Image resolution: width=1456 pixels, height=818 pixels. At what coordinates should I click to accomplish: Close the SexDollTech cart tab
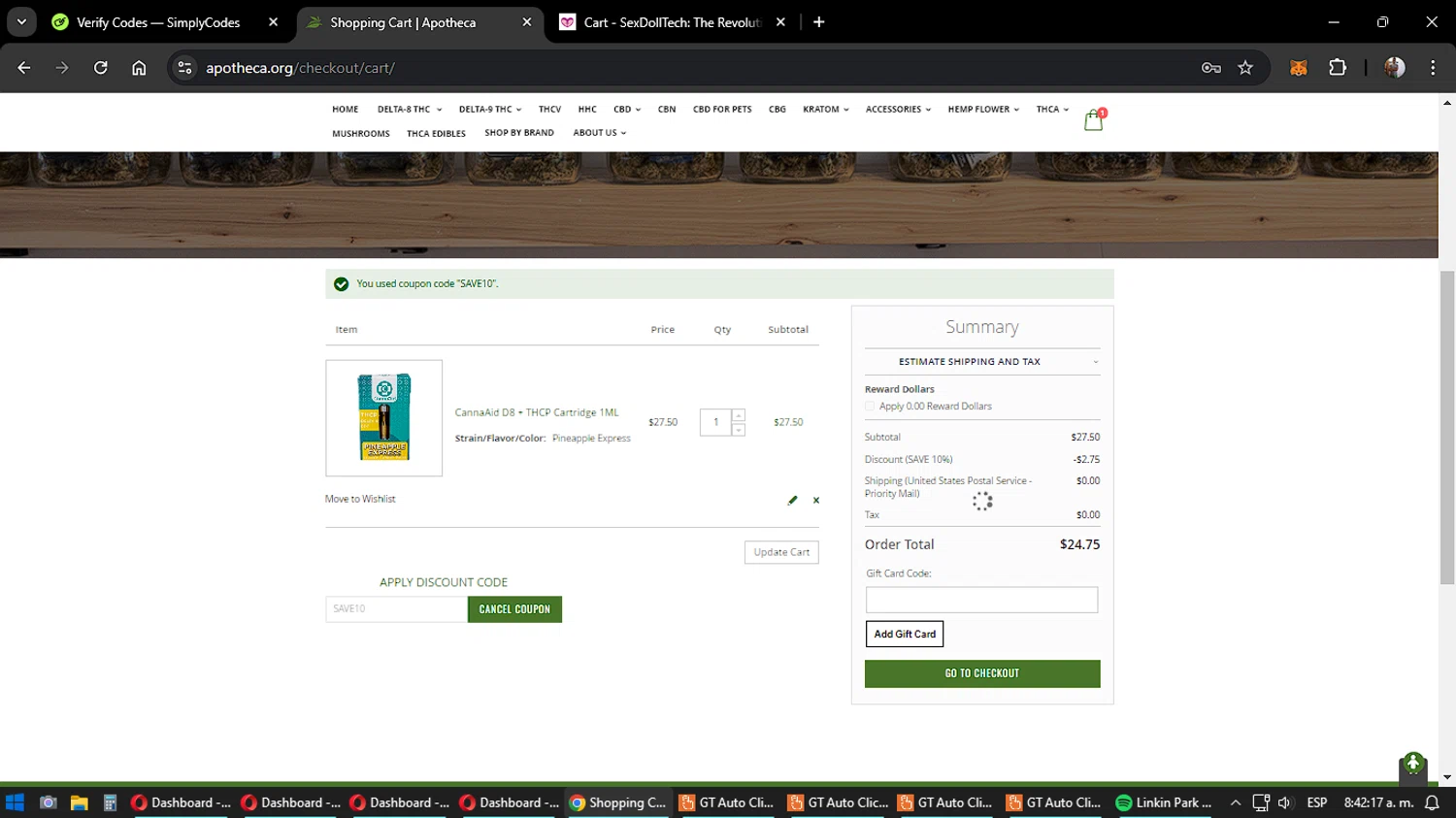[780, 22]
